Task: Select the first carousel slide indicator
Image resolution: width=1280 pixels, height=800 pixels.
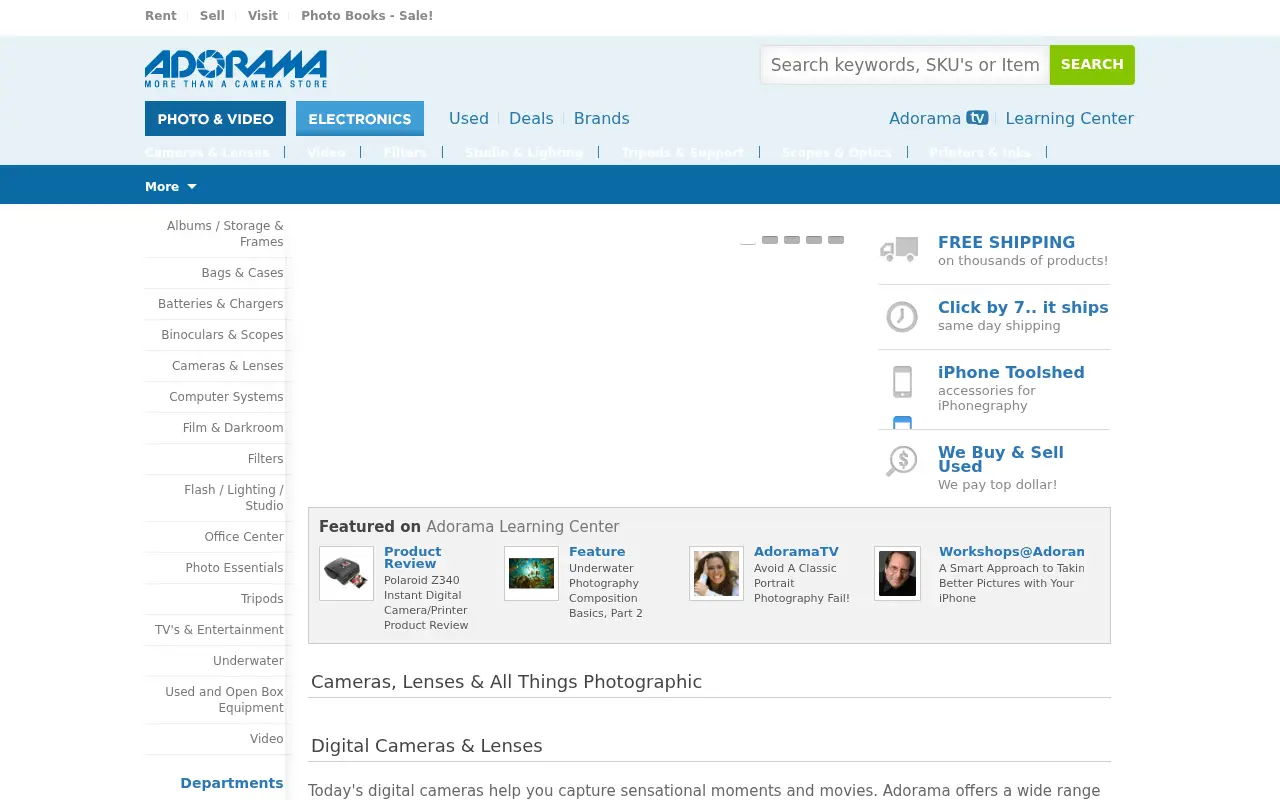Action: pos(748,240)
